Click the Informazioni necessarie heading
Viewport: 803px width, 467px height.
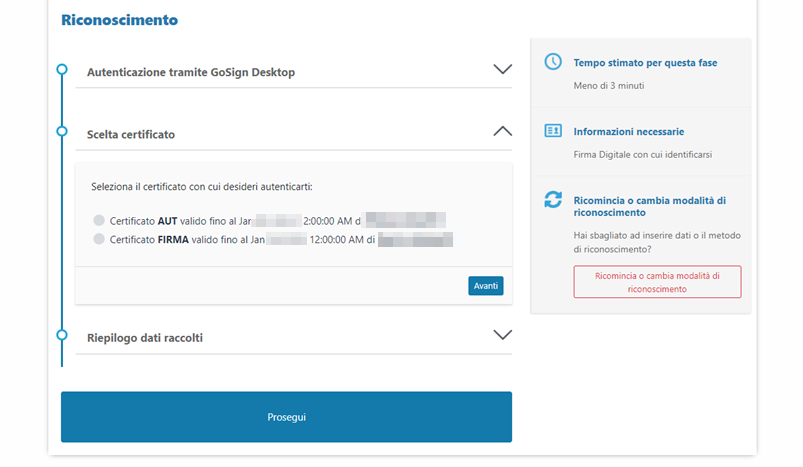click(x=628, y=131)
